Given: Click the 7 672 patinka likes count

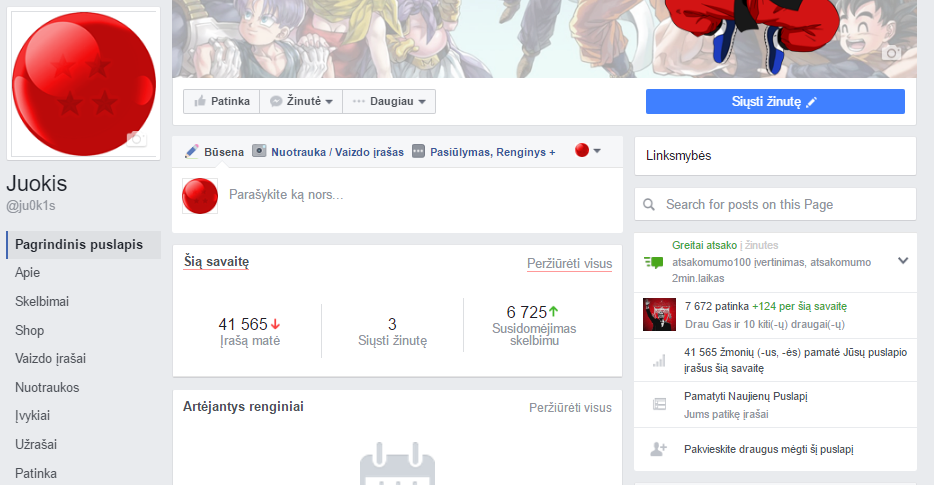Looking at the screenshot, I should [x=717, y=306].
